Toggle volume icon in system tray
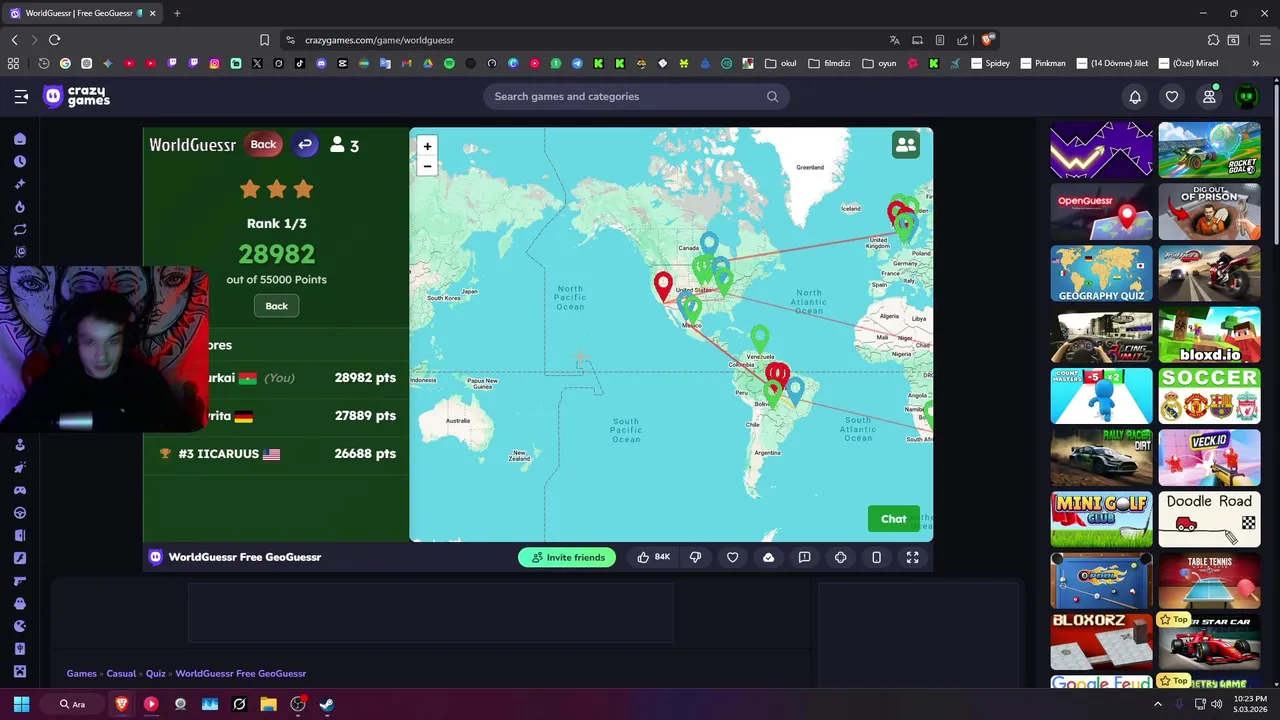The image size is (1280, 720). [1217, 704]
